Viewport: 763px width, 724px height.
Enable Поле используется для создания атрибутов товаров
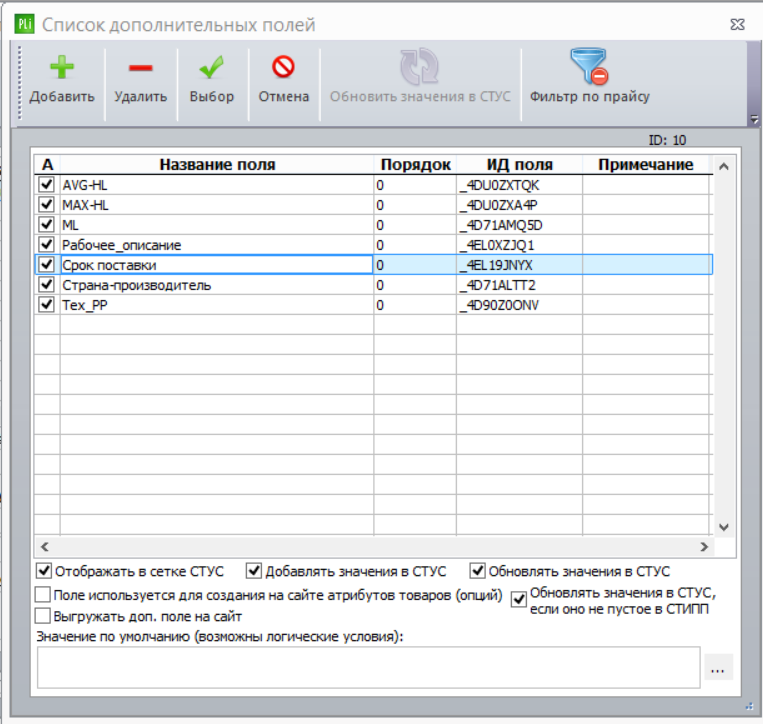(x=43, y=595)
